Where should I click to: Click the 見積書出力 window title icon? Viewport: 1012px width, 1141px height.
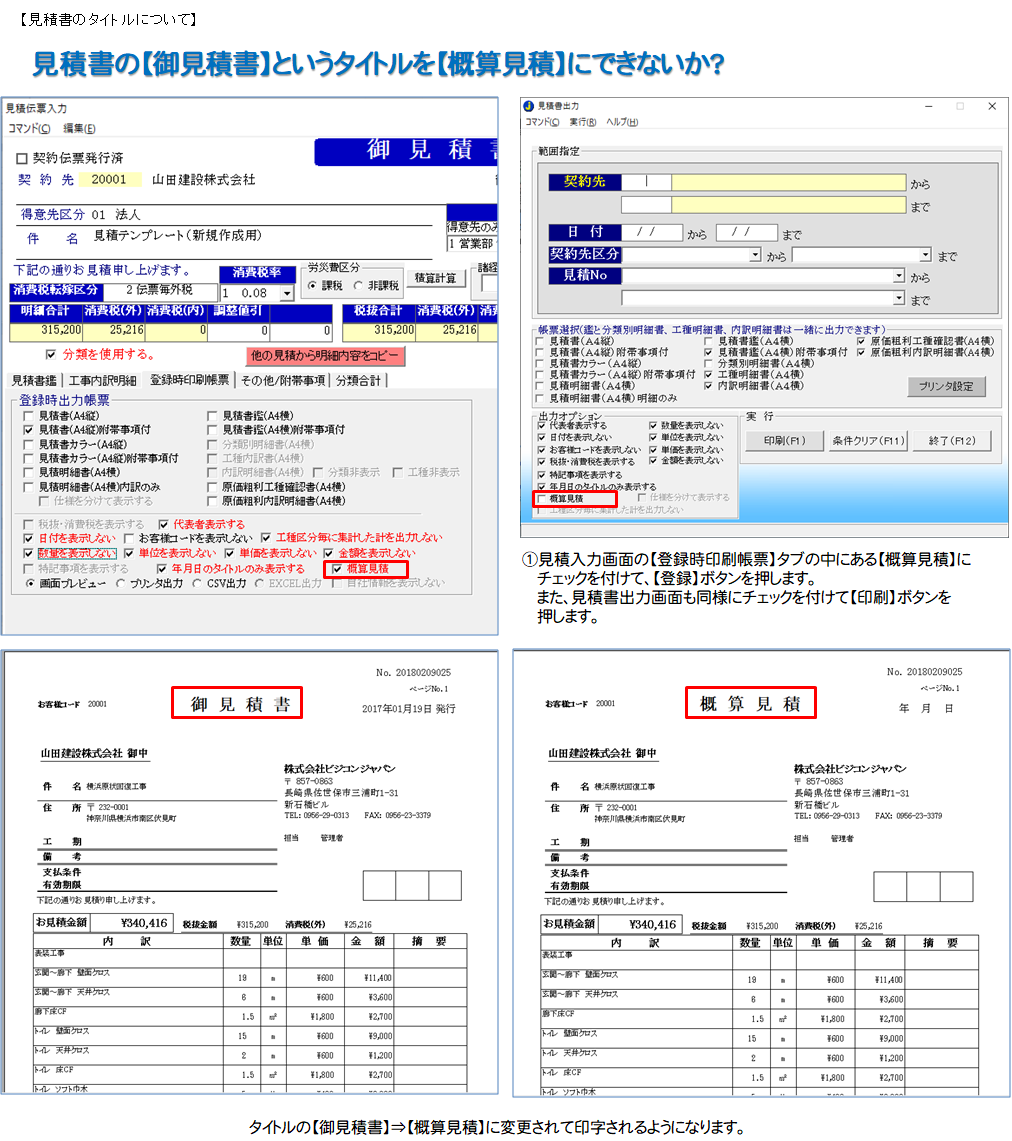click(528, 106)
